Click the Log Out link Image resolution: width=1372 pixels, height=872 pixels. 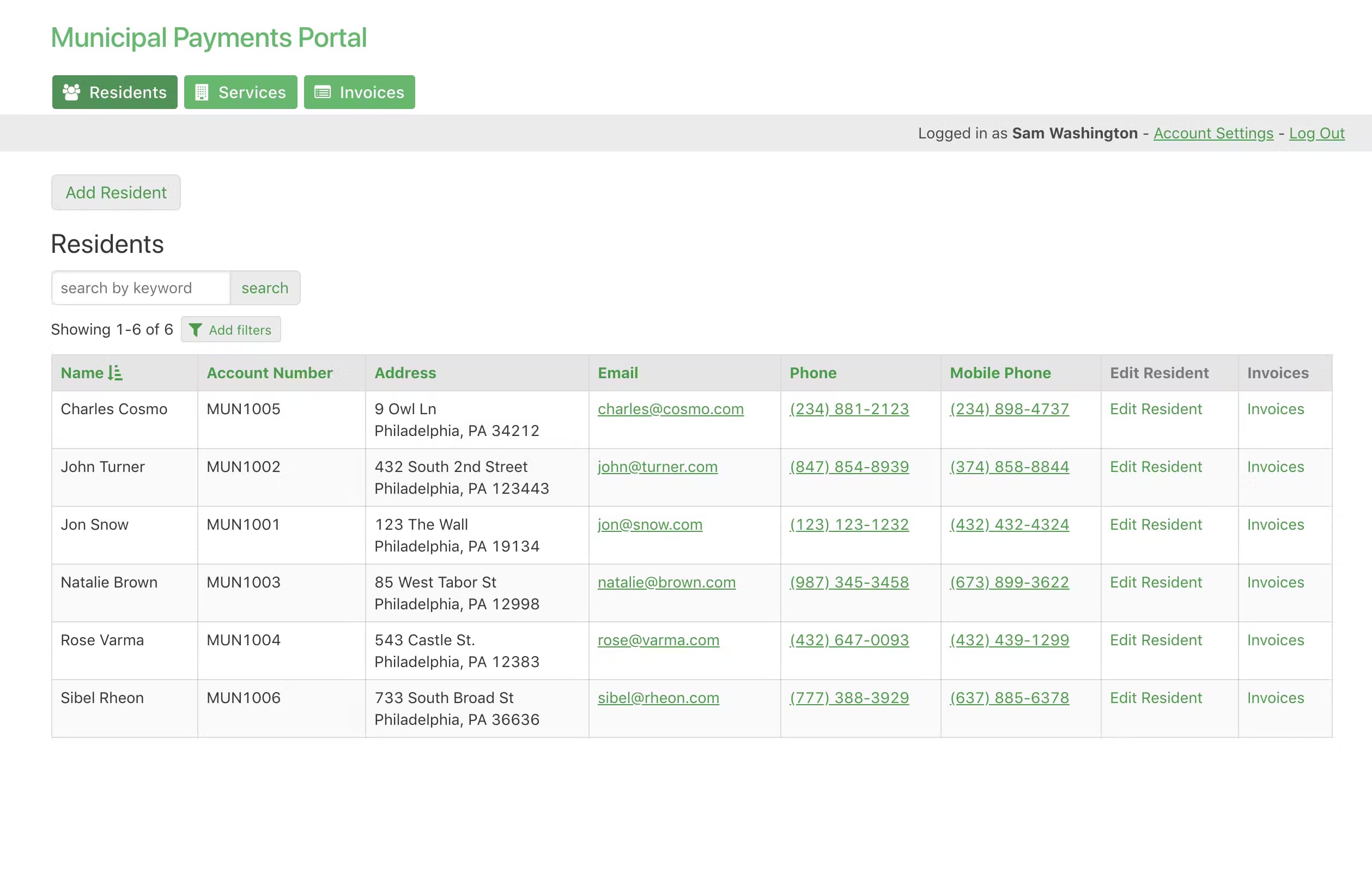[x=1316, y=133]
